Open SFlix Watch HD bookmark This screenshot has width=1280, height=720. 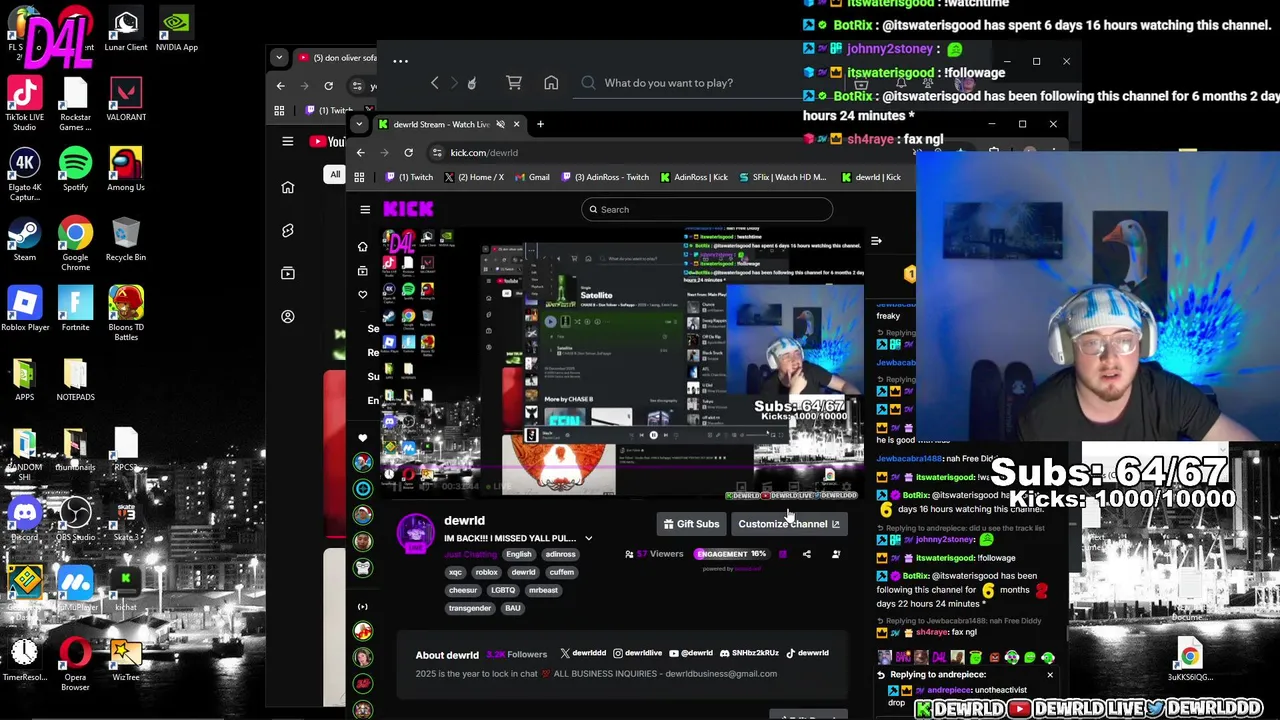click(x=782, y=177)
